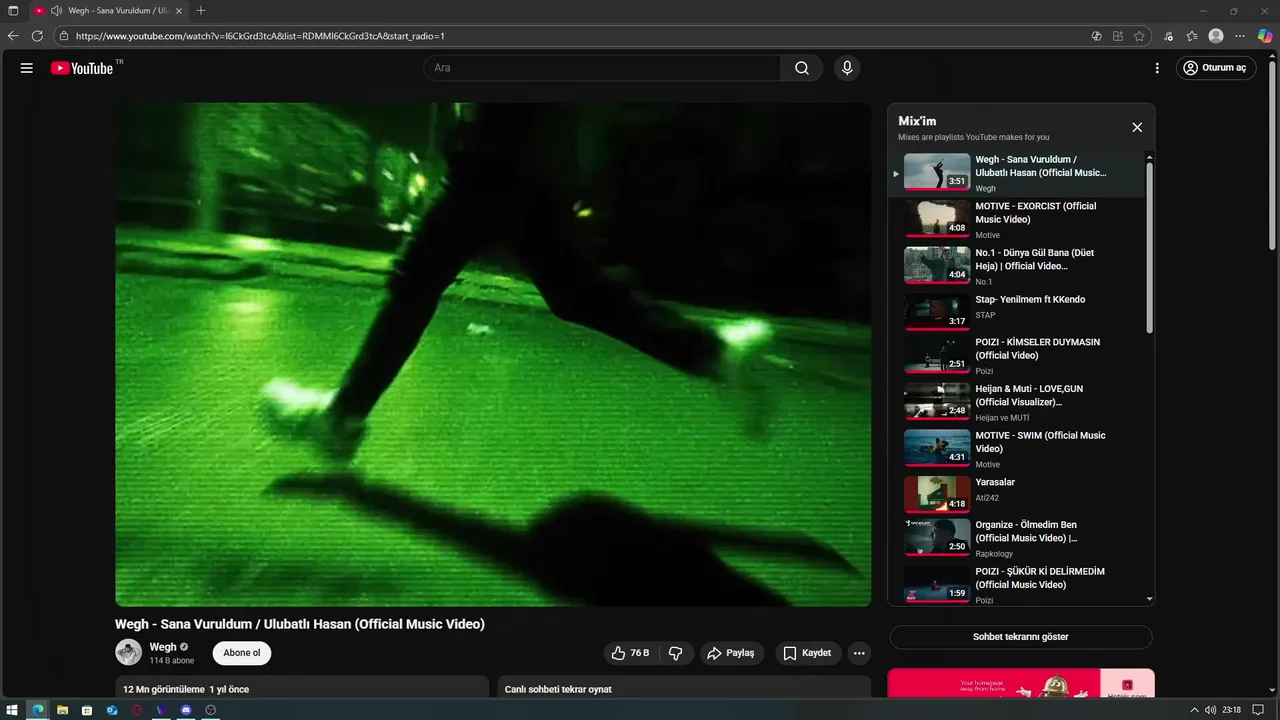
Task: Save the video using Kaydet button
Action: [807, 653]
